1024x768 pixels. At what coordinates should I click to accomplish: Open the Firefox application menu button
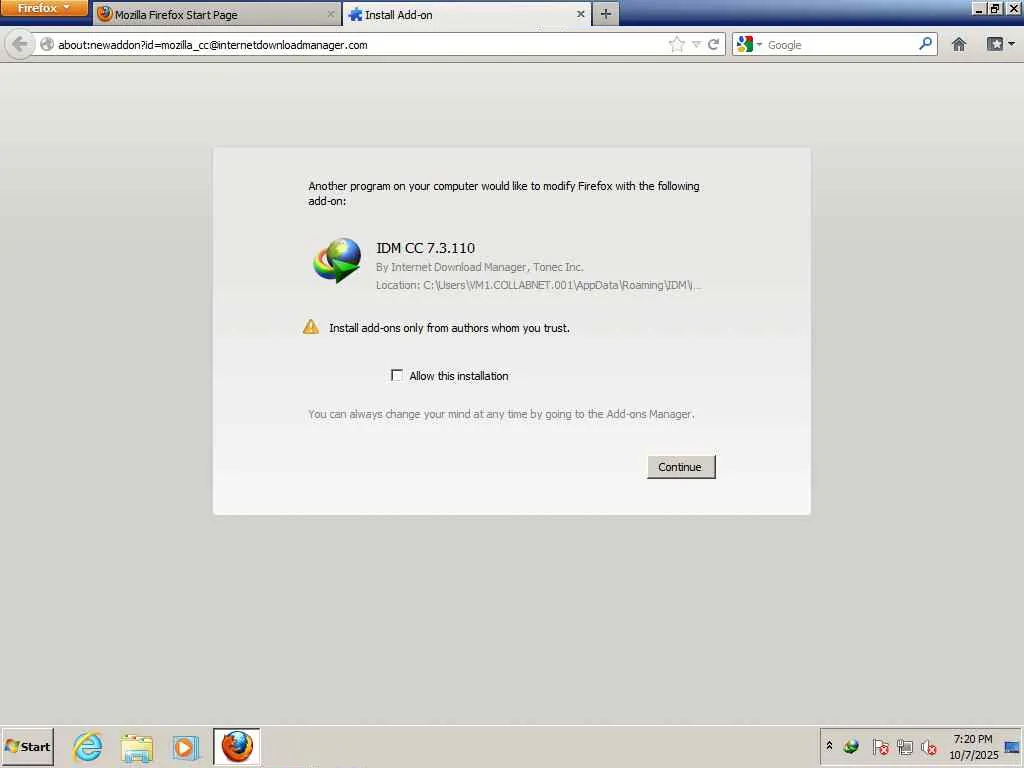tap(43, 8)
